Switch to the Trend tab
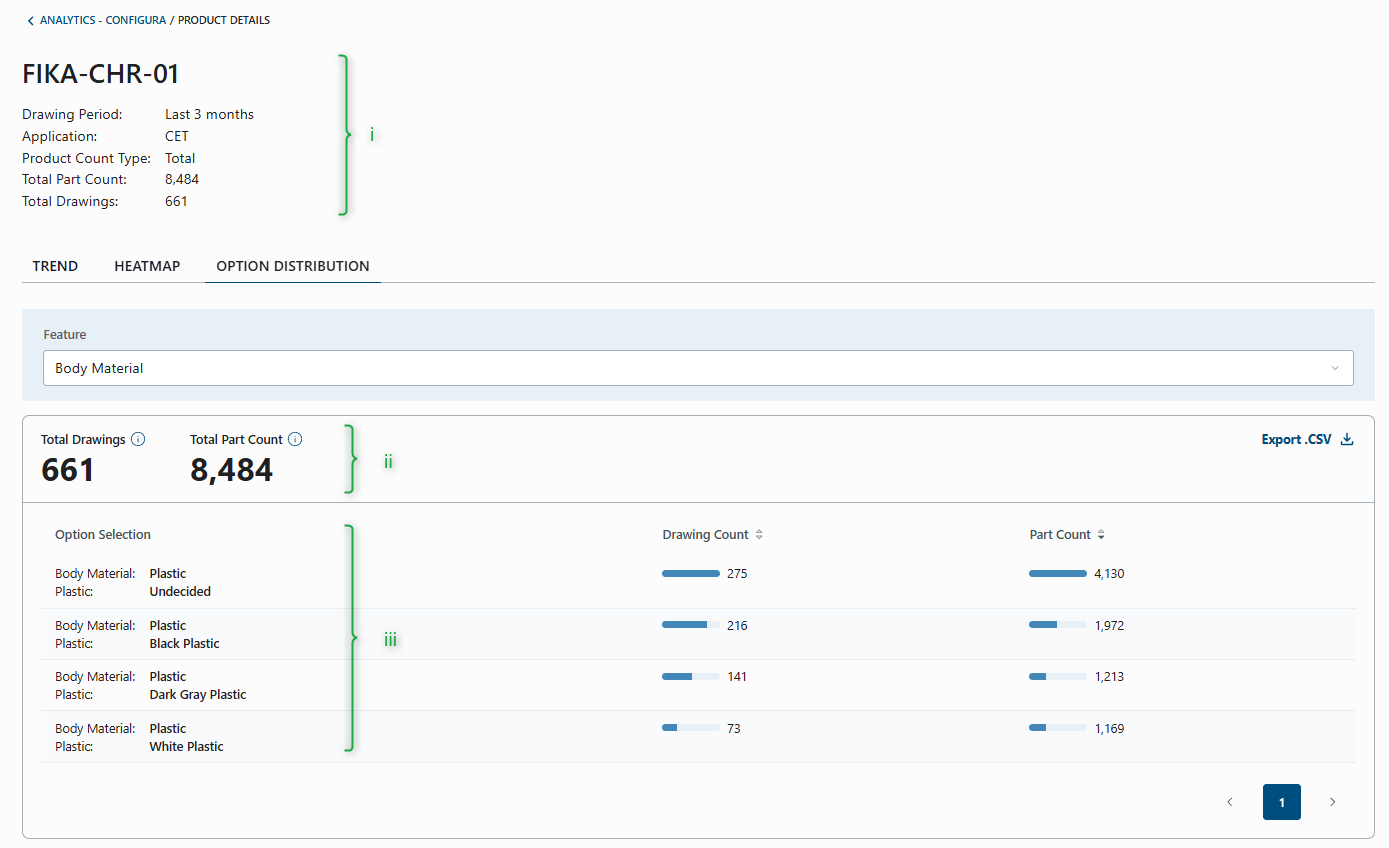The image size is (1389, 848). click(55, 266)
